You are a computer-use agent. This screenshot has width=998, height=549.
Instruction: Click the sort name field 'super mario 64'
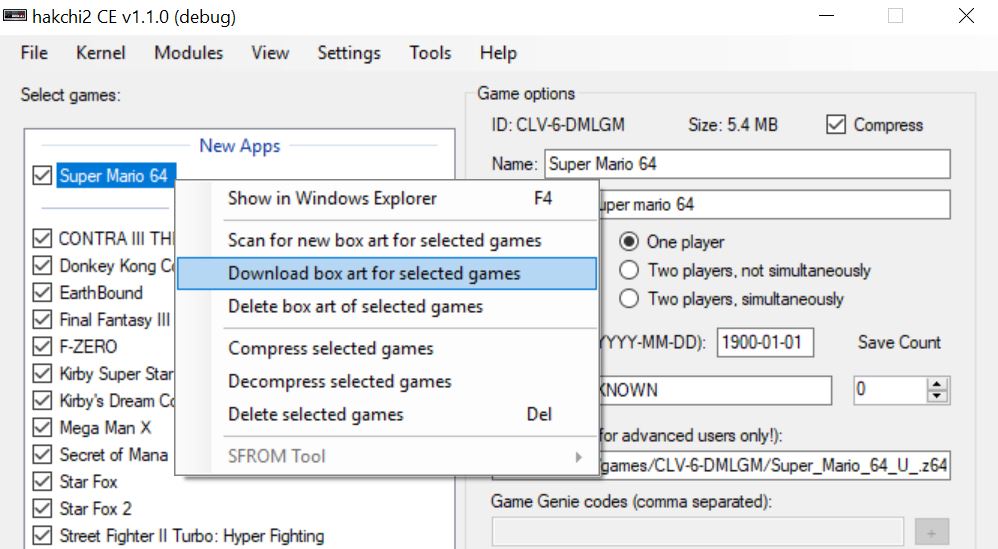pyautogui.click(x=774, y=205)
